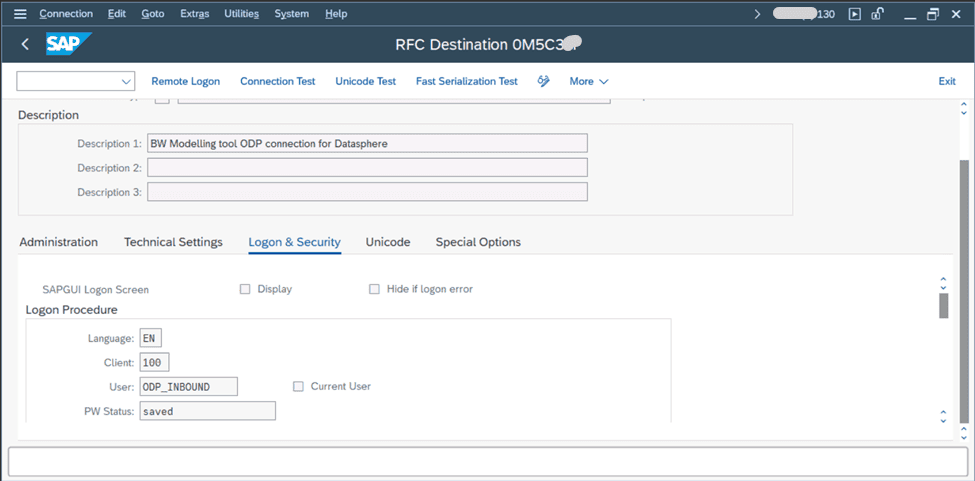Click the display/change pencil-glasses icon
Screen dimensions: 975x481
click(543, 81)
